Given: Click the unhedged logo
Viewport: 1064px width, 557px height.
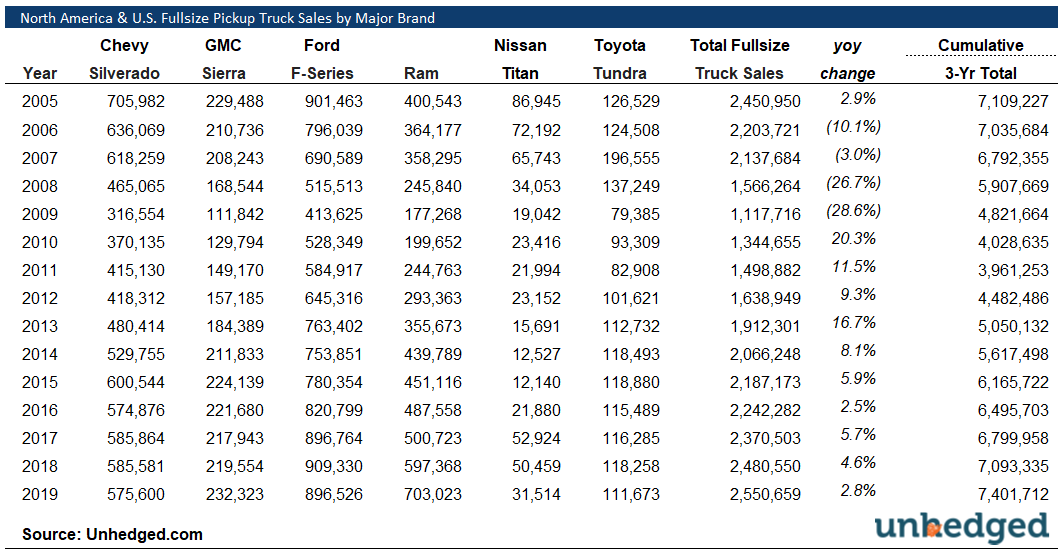Looking at the screenshot, I should 962,529.
